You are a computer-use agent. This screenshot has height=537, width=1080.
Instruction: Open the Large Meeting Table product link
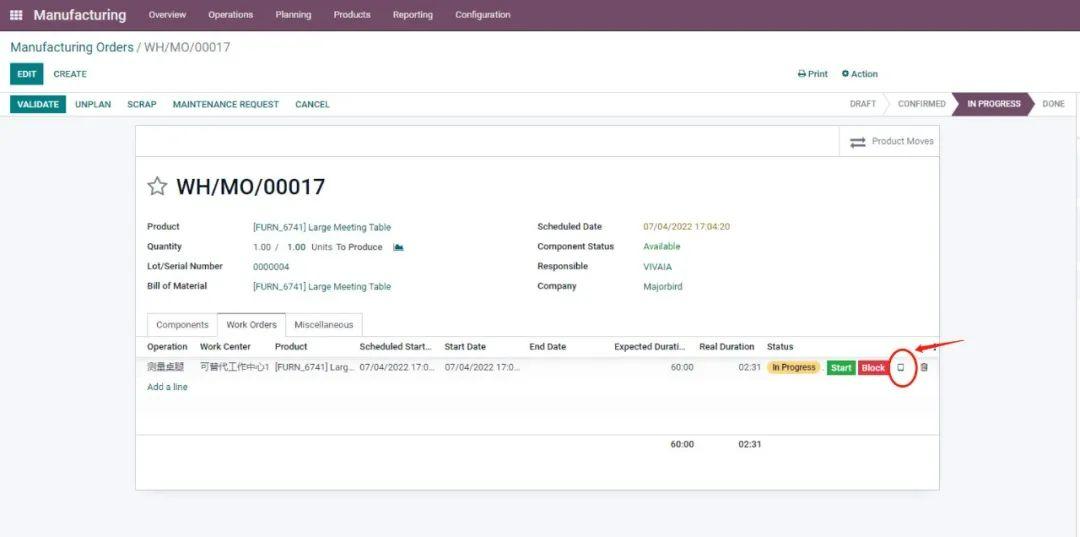[x=321, y=227]
